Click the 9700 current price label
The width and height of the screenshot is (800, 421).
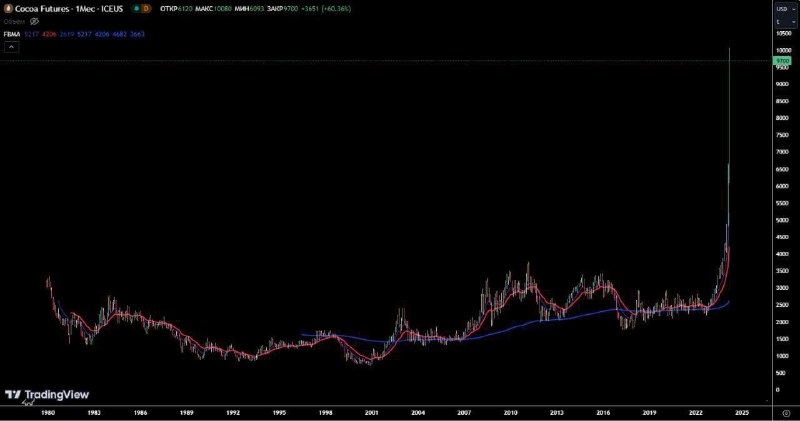(782, 61)
